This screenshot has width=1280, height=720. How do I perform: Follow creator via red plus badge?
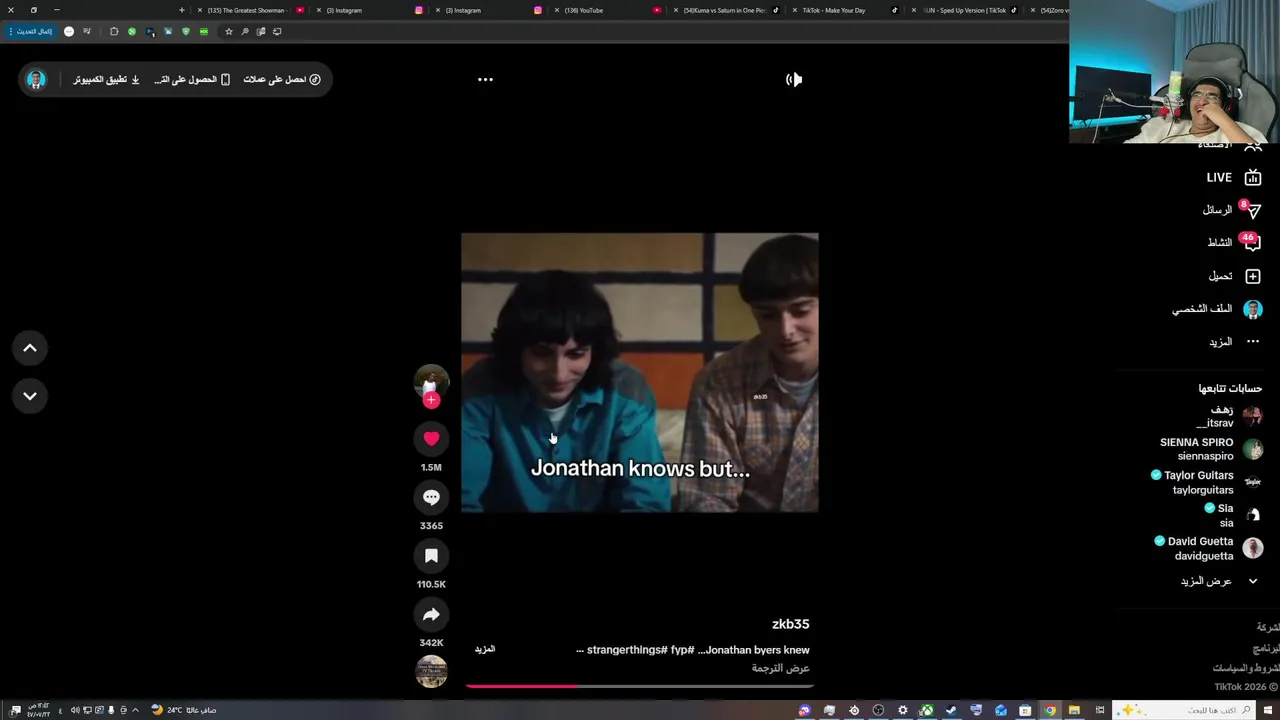[x=431, y=400]
